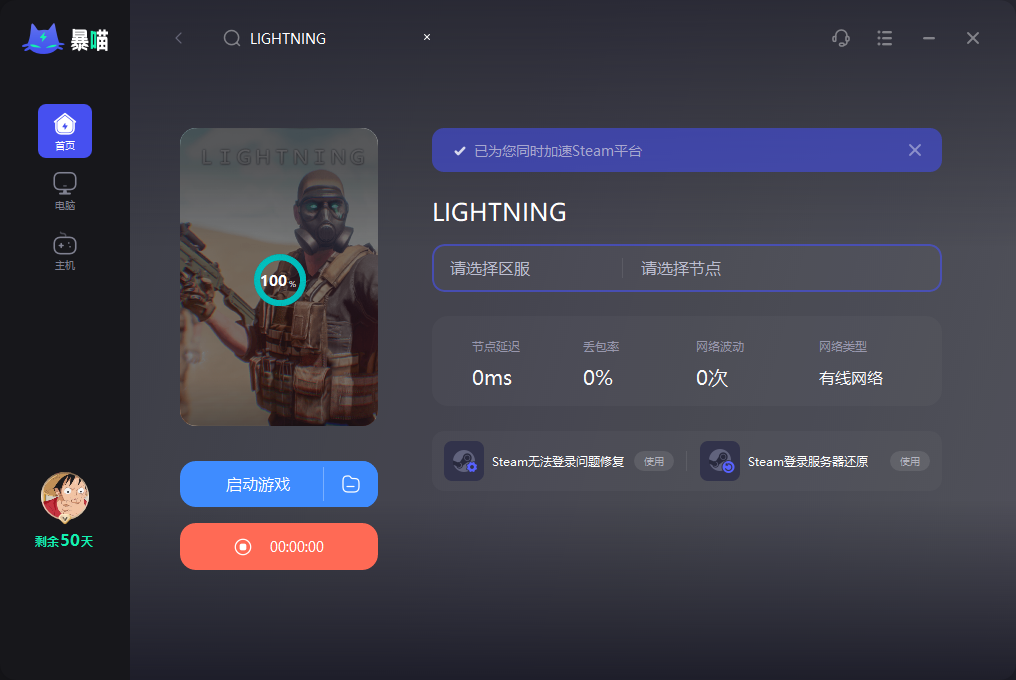Switch to the 主机 console tab

point(65,252)
